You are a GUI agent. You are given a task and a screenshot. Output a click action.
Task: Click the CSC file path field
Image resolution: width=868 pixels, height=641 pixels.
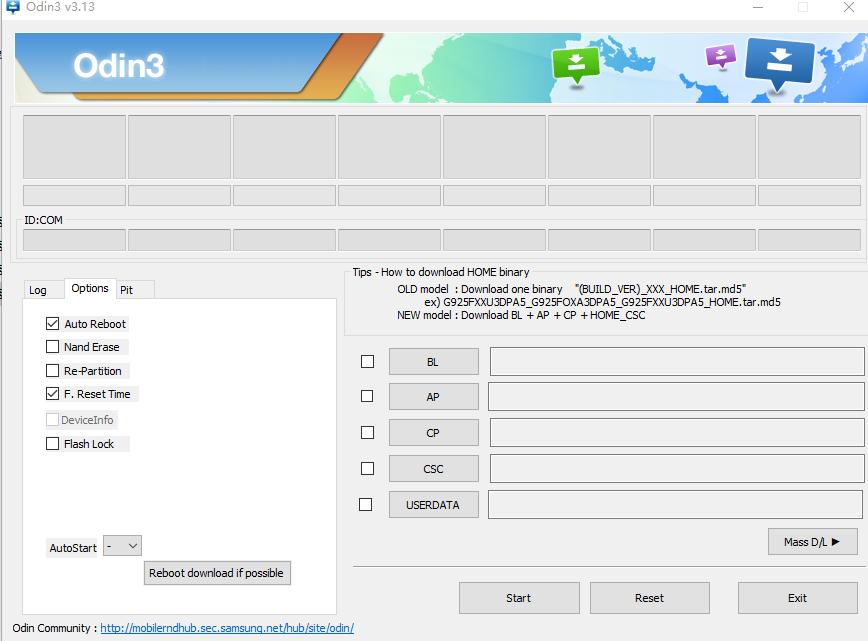677,468
